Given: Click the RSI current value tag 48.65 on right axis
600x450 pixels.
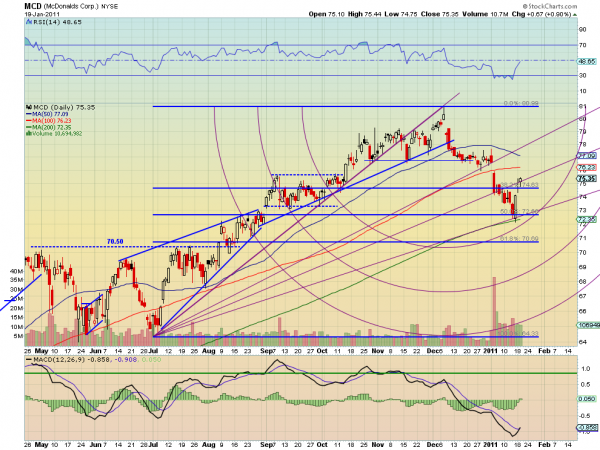Looking at the screenshot, I should click(586, 61).
